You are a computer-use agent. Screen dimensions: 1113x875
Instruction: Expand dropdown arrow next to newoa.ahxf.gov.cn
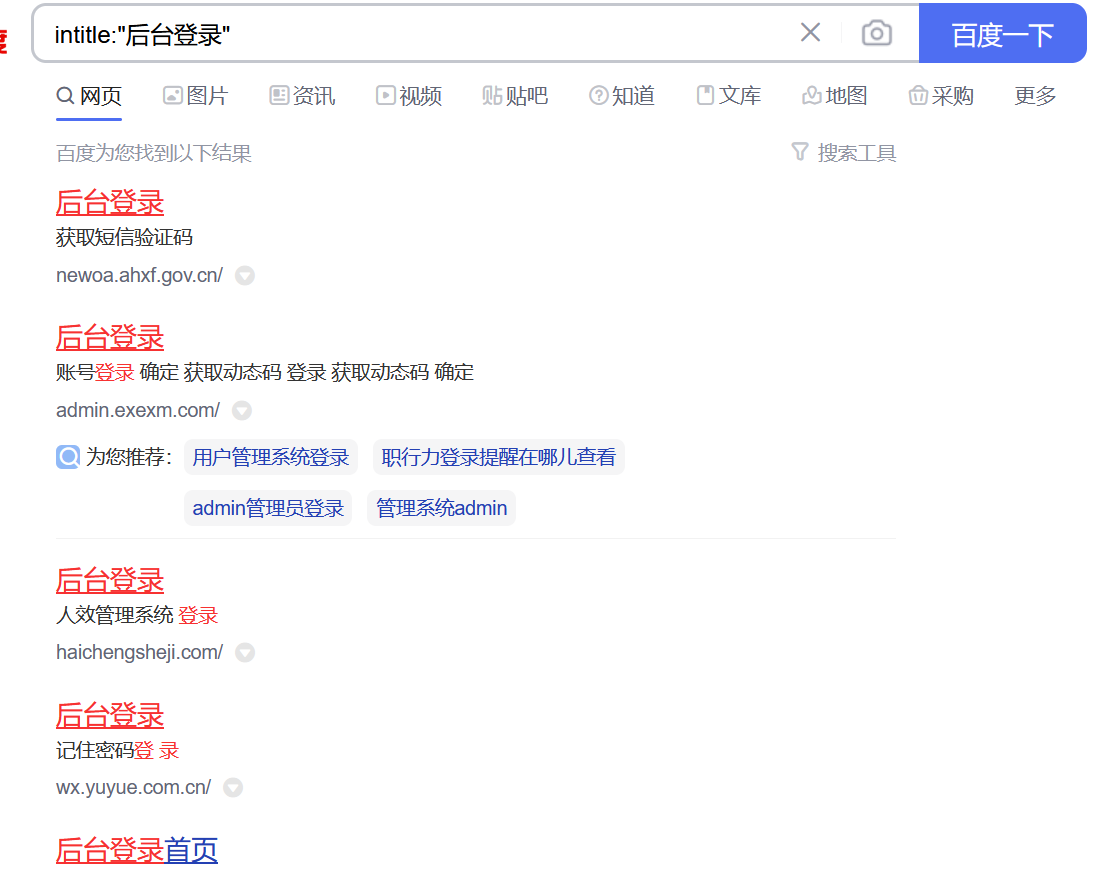point(245,275)
